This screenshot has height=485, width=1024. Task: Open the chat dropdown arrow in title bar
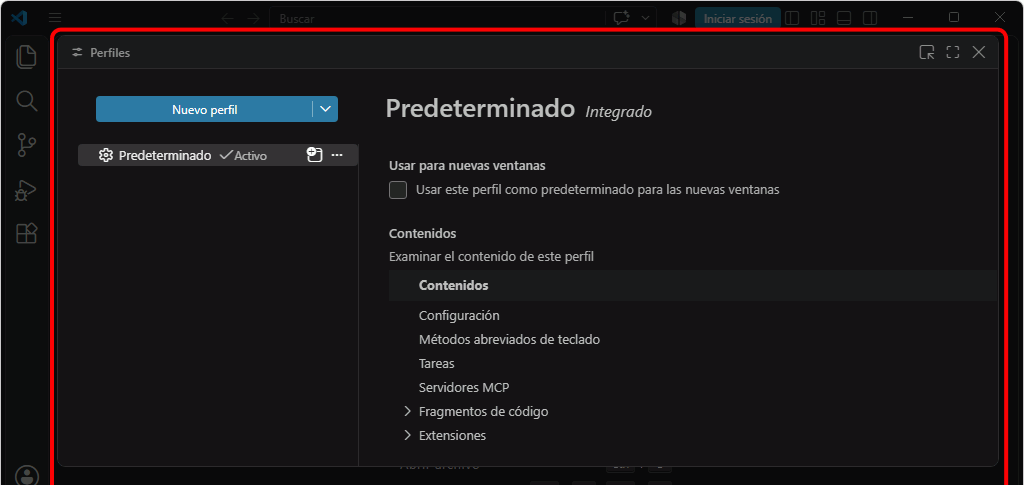point(646,18)
